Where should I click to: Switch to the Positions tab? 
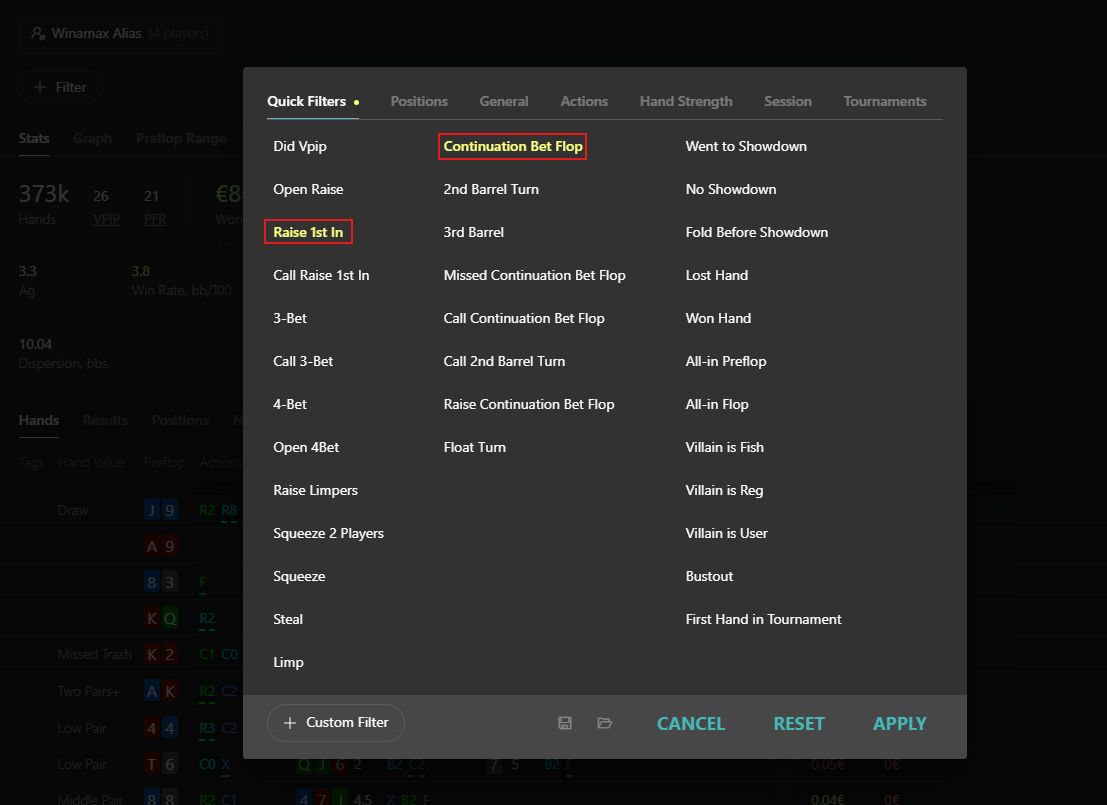[x=419, y=102]
